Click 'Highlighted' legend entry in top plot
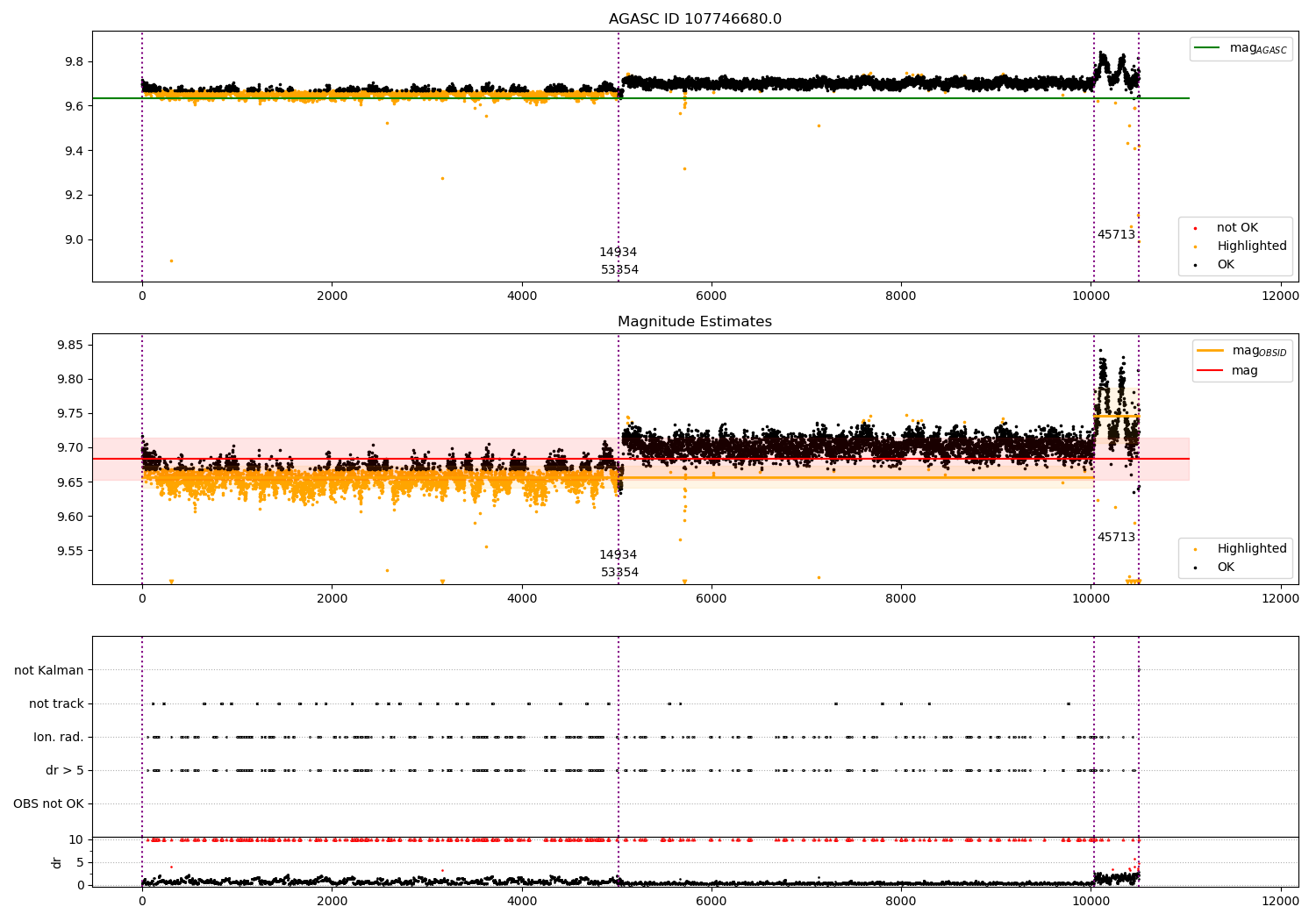The height and width of the screenshot is (921, 1316). coord(1251,246)
